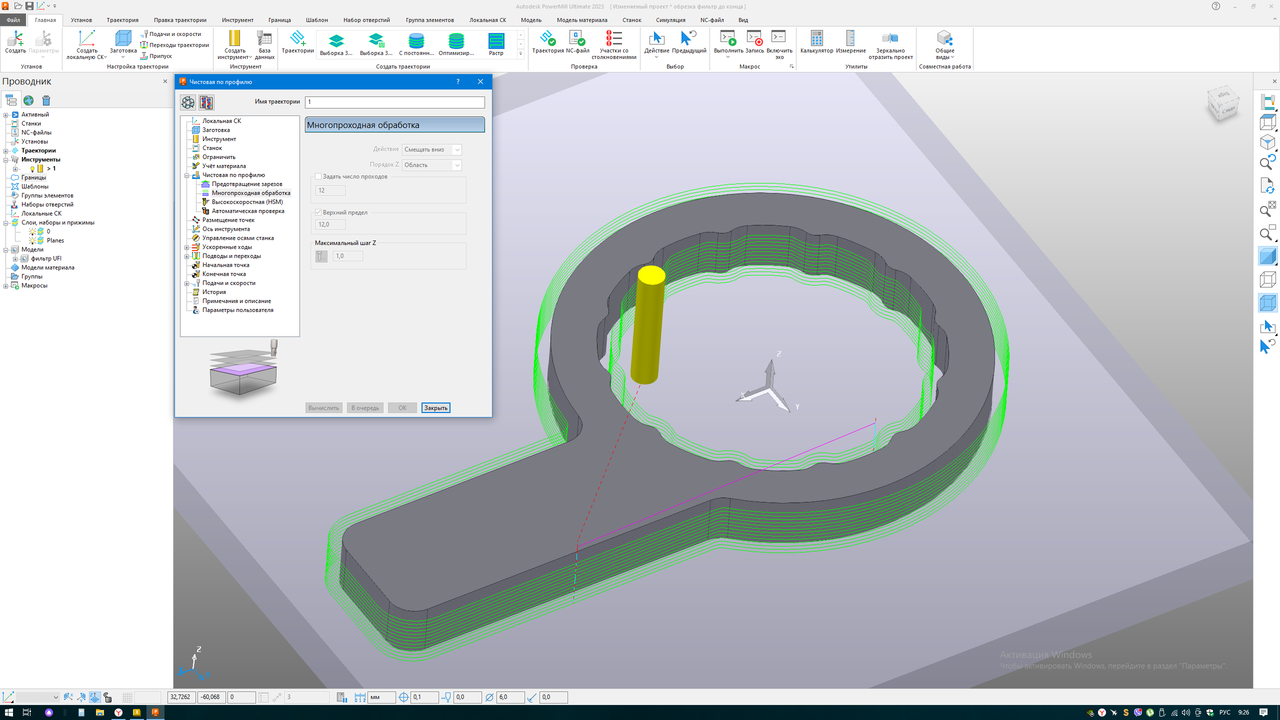Open the Порядок Z dropdown (Область)

pos(432,165)
